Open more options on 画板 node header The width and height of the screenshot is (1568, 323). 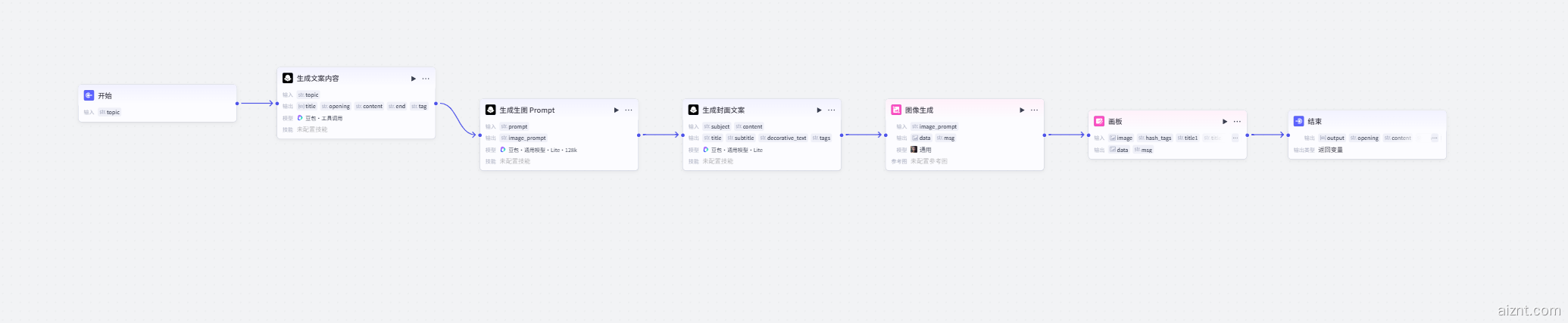click(1237, 122)
